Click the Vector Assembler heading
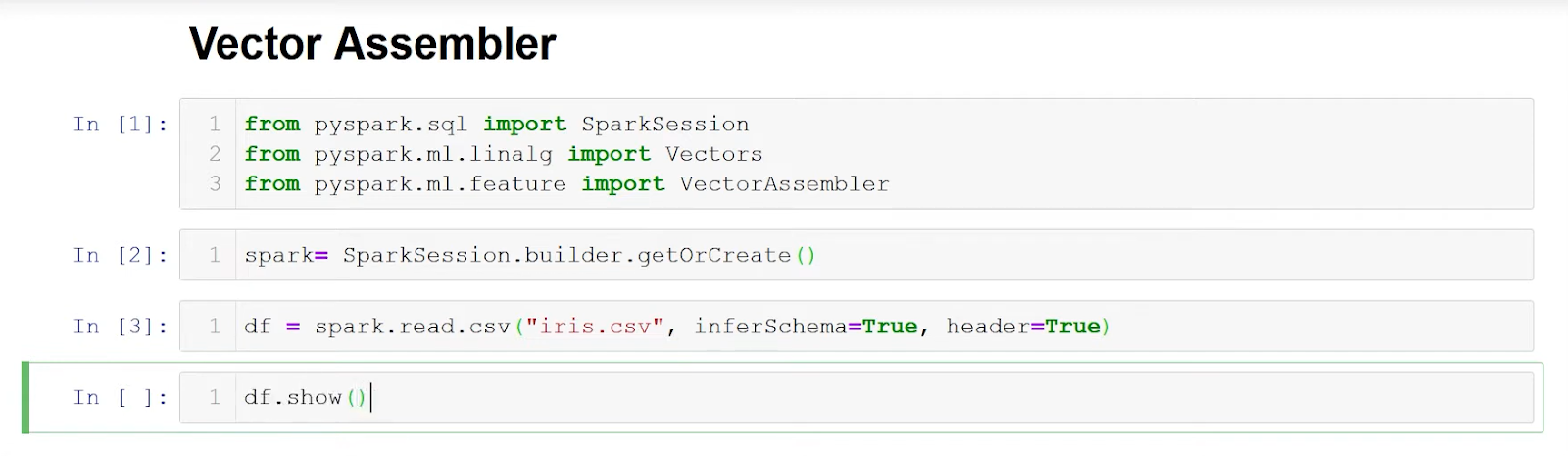This screenshot has height=456, width=1568. click(371, 44)
